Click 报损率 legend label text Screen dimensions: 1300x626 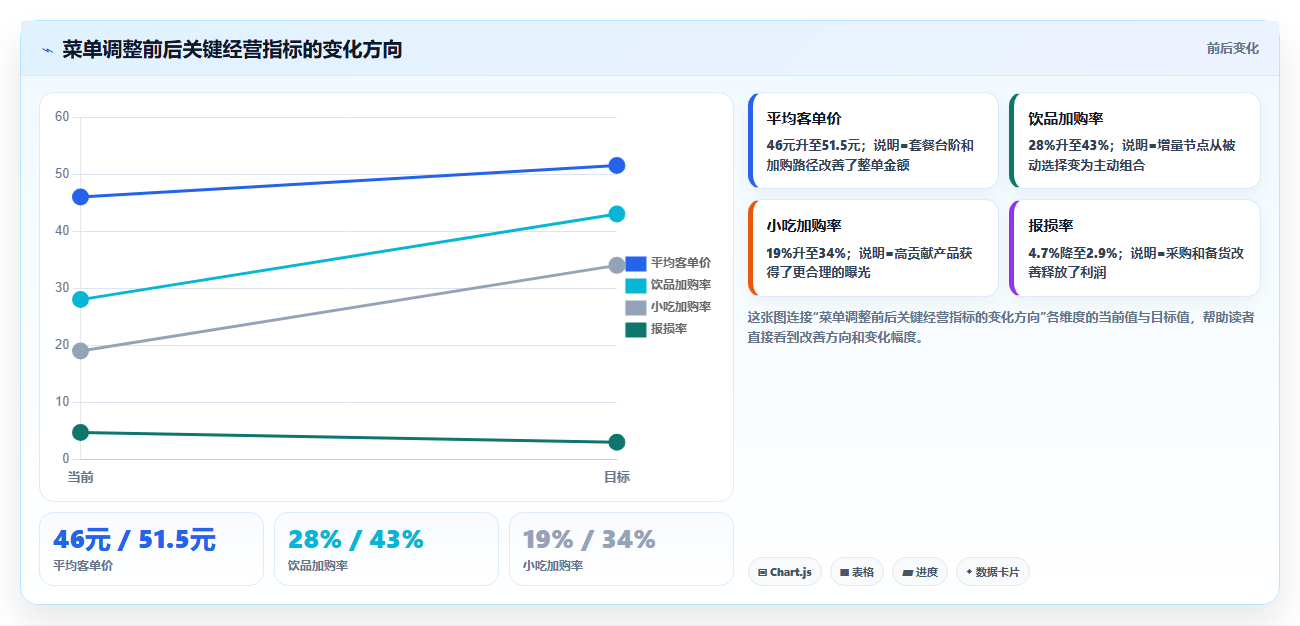pyautogui.click(x=669, y=329)
